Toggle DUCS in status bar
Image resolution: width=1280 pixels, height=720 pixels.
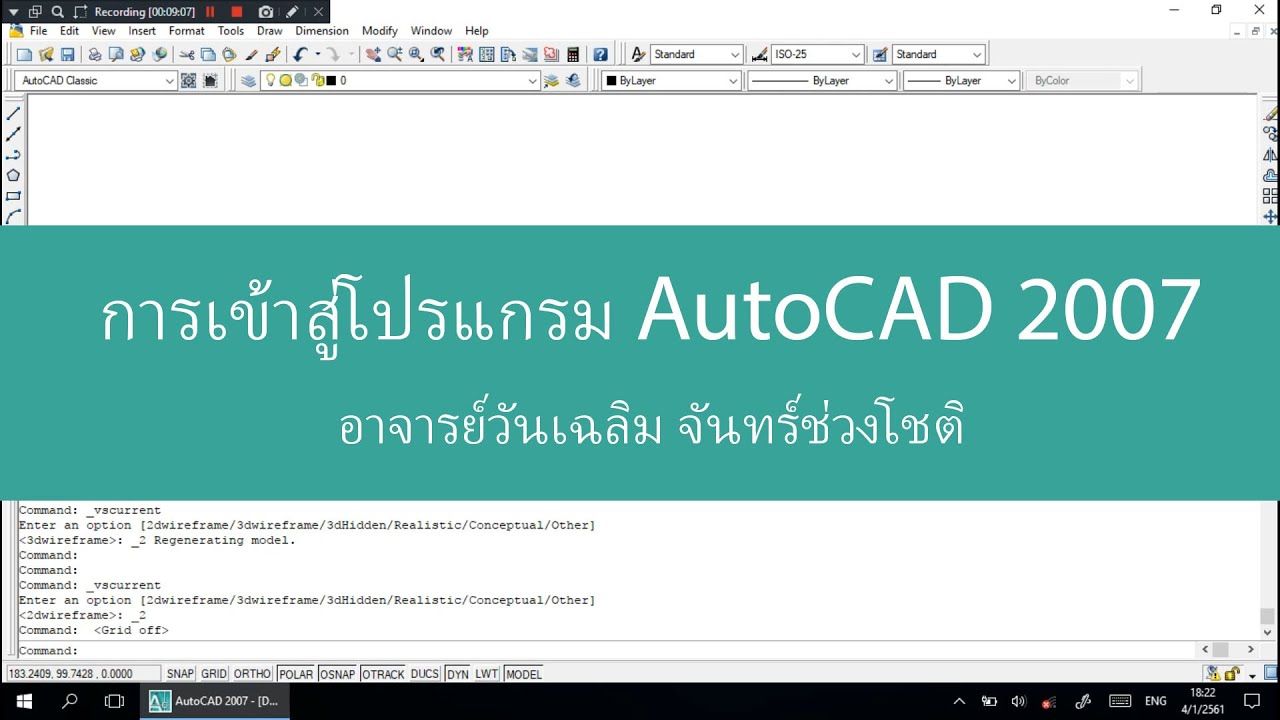click(425, 674)
